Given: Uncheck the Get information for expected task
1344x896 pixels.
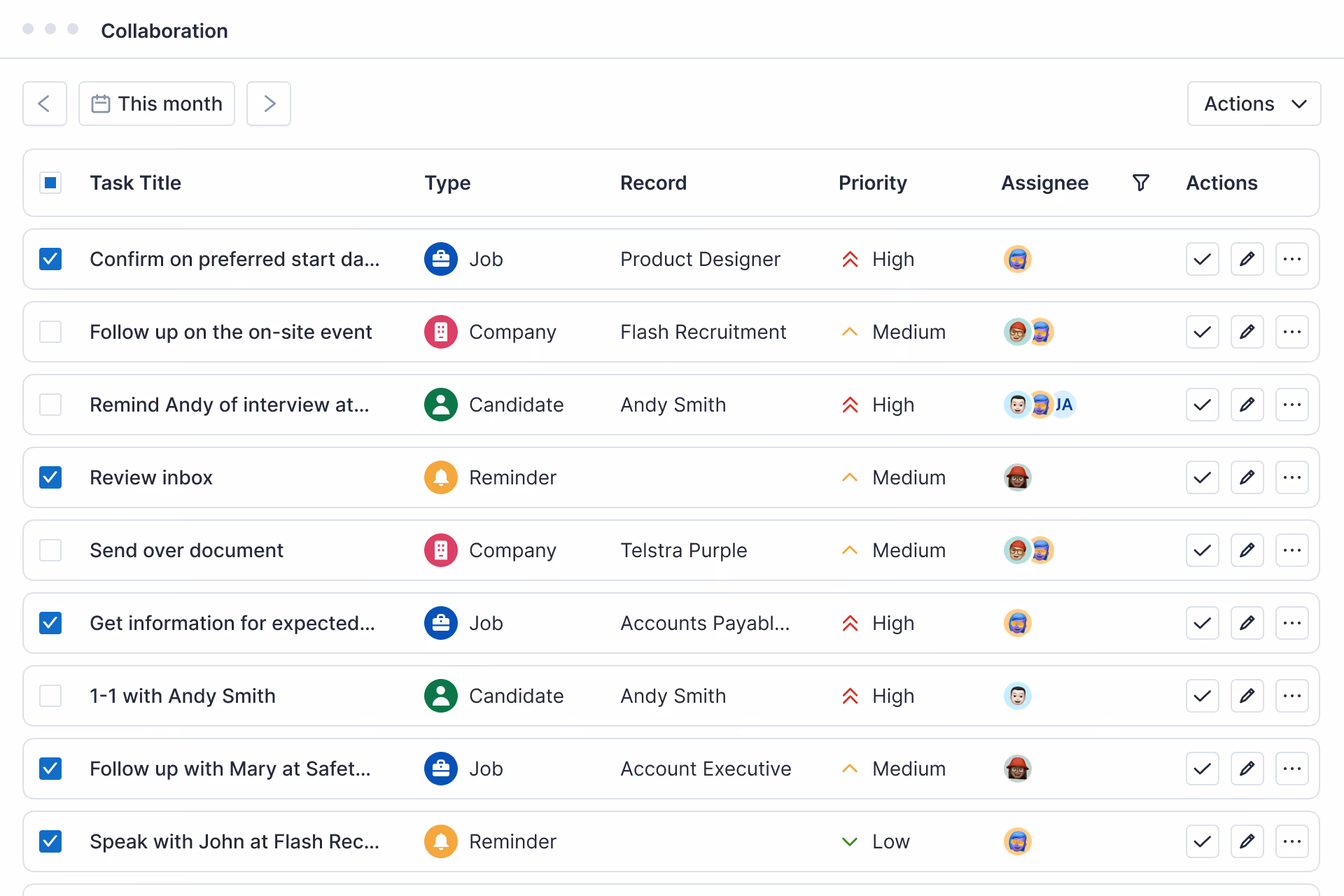Looking at the screenshot, I should (50, 623).
